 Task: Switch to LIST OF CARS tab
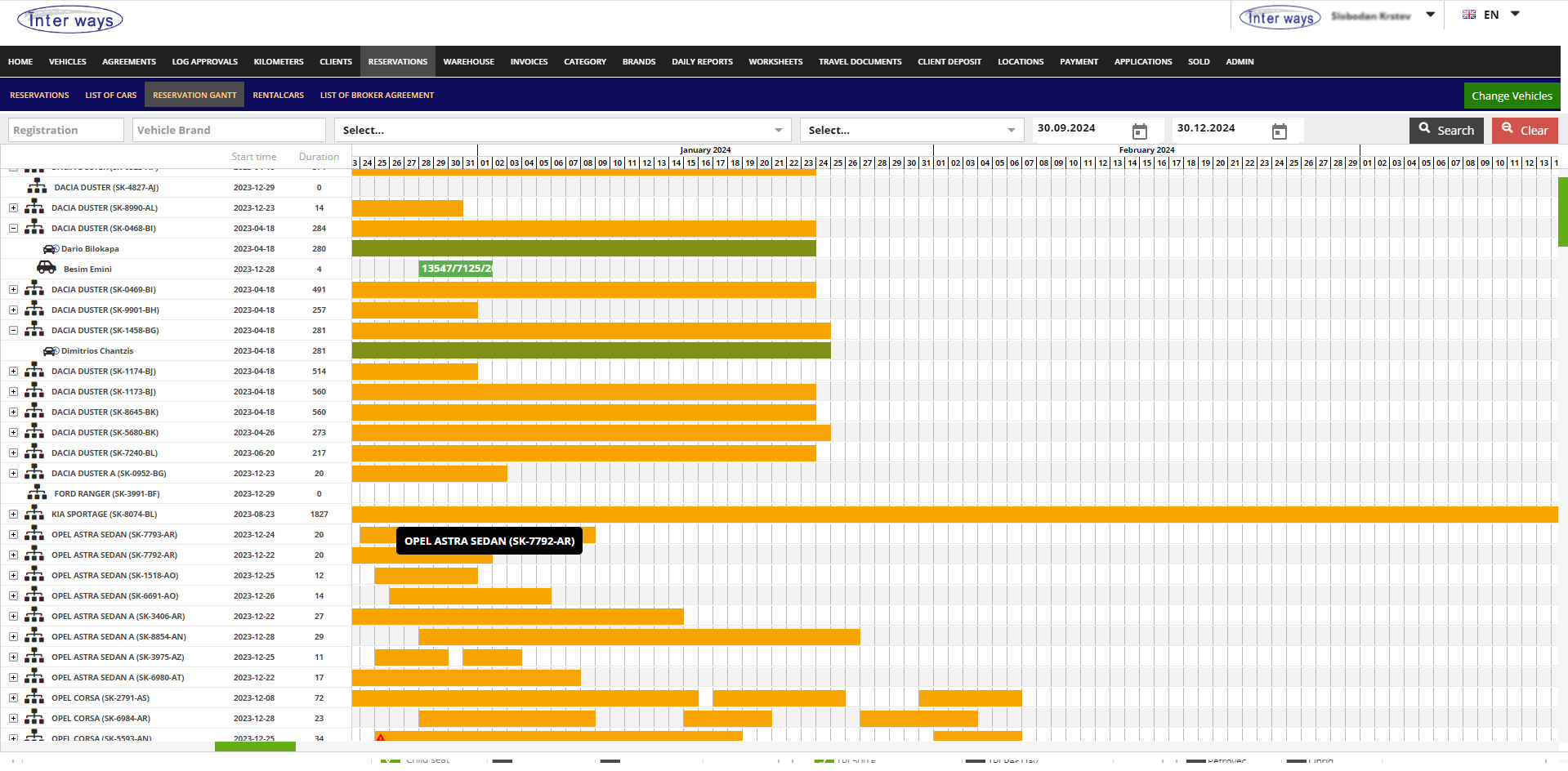pyautogui.click(x=111, y=95)
